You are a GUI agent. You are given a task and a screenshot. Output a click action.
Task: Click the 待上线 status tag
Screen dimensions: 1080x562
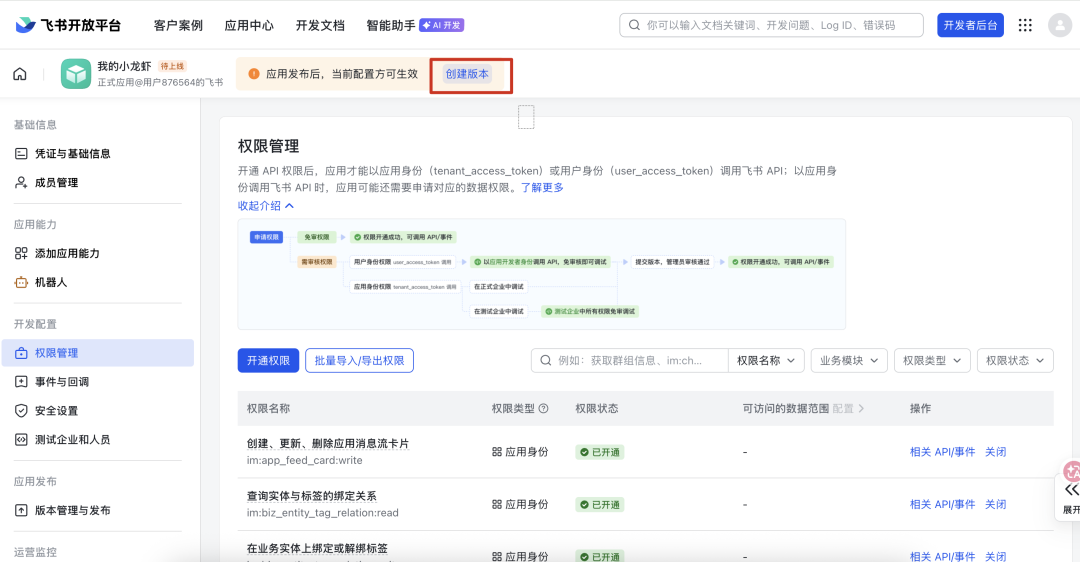(172, 66)
